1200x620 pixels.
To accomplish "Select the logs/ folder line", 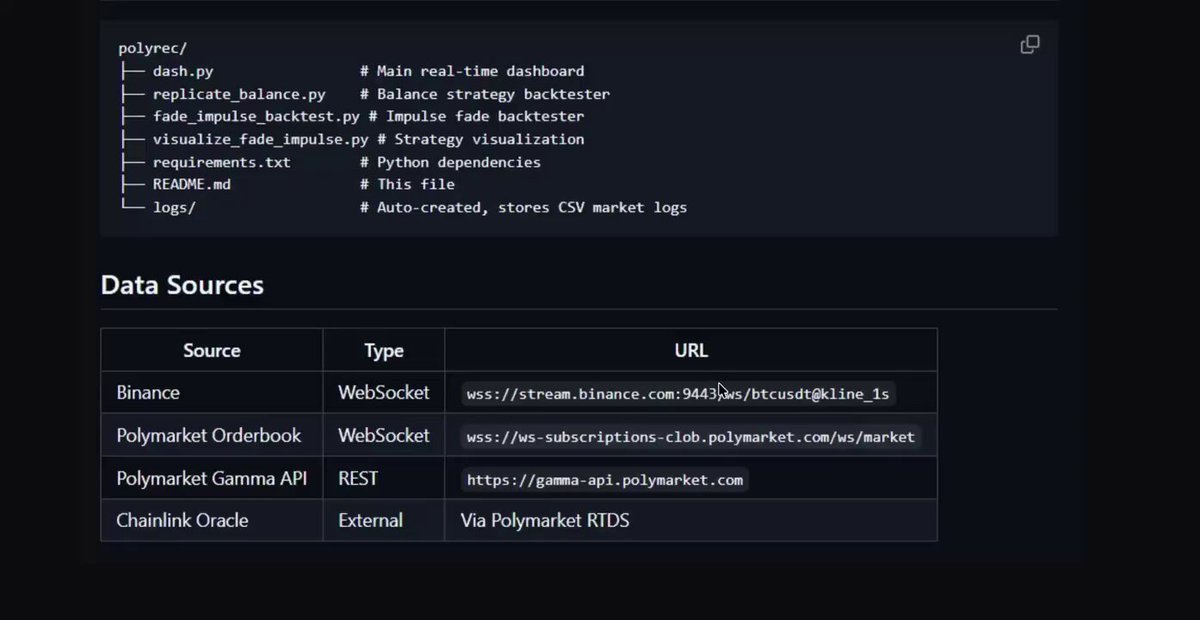I will (x=402, y=207).
